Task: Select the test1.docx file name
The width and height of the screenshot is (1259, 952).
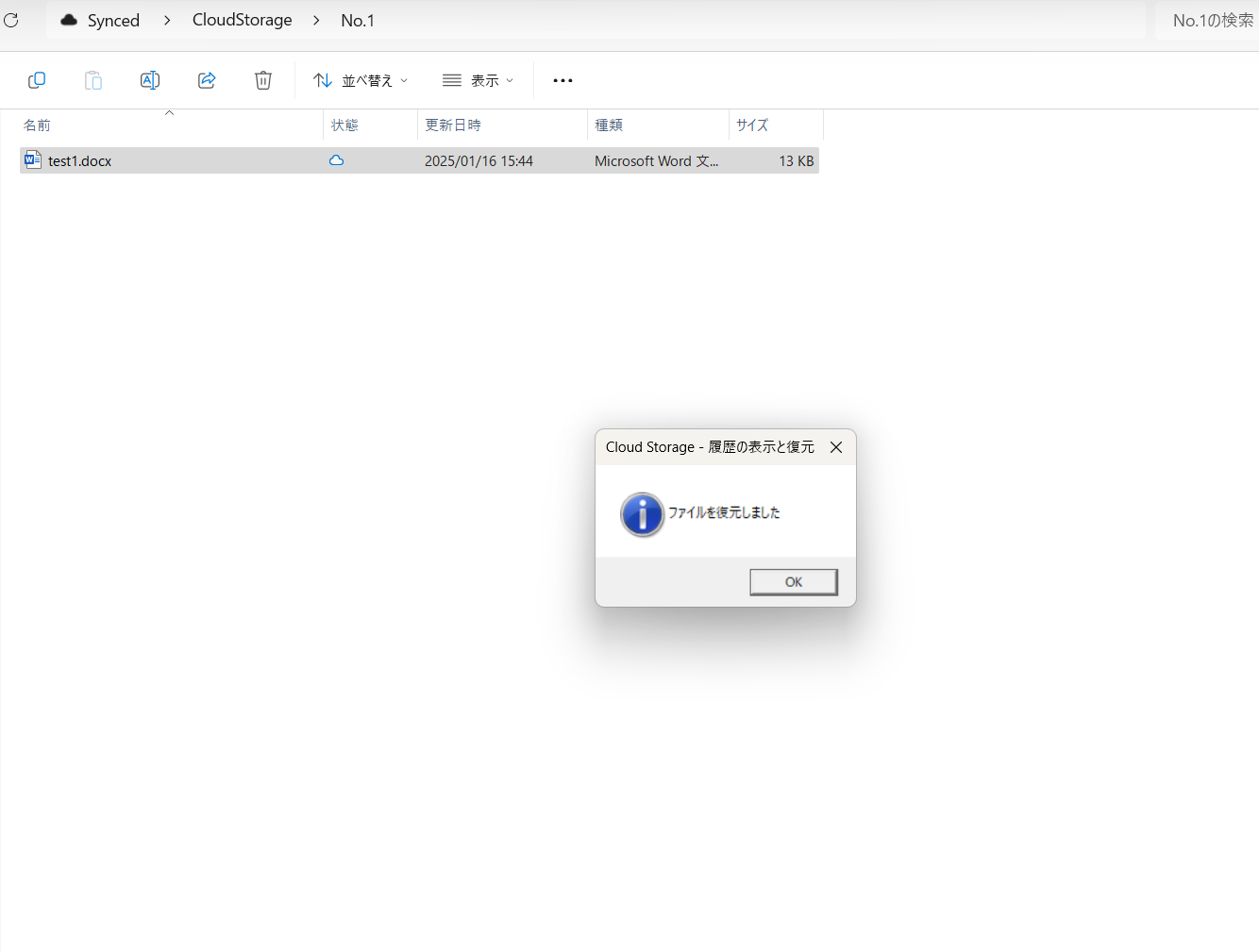Action: pyautogui.click(x=80, y=161)
